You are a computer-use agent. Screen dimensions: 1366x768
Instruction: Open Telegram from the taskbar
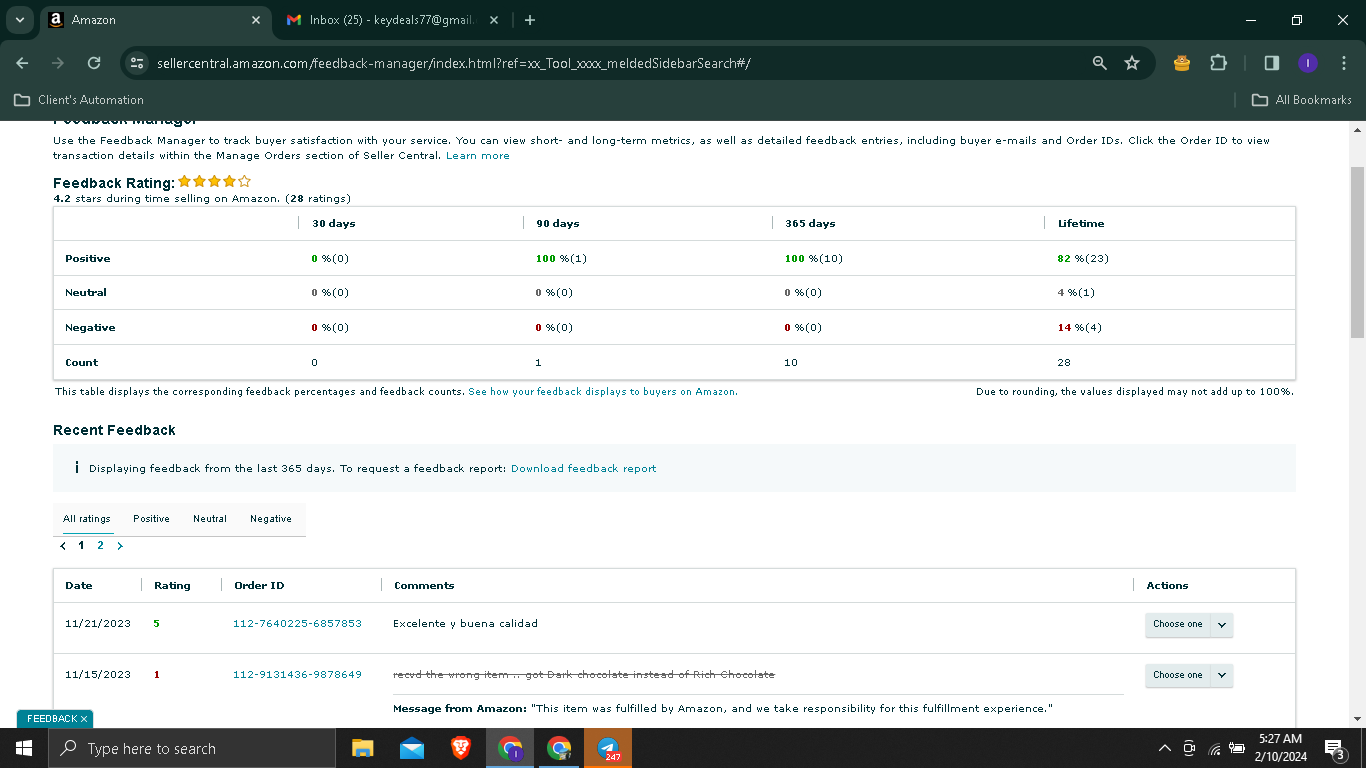tap(608, 748)
